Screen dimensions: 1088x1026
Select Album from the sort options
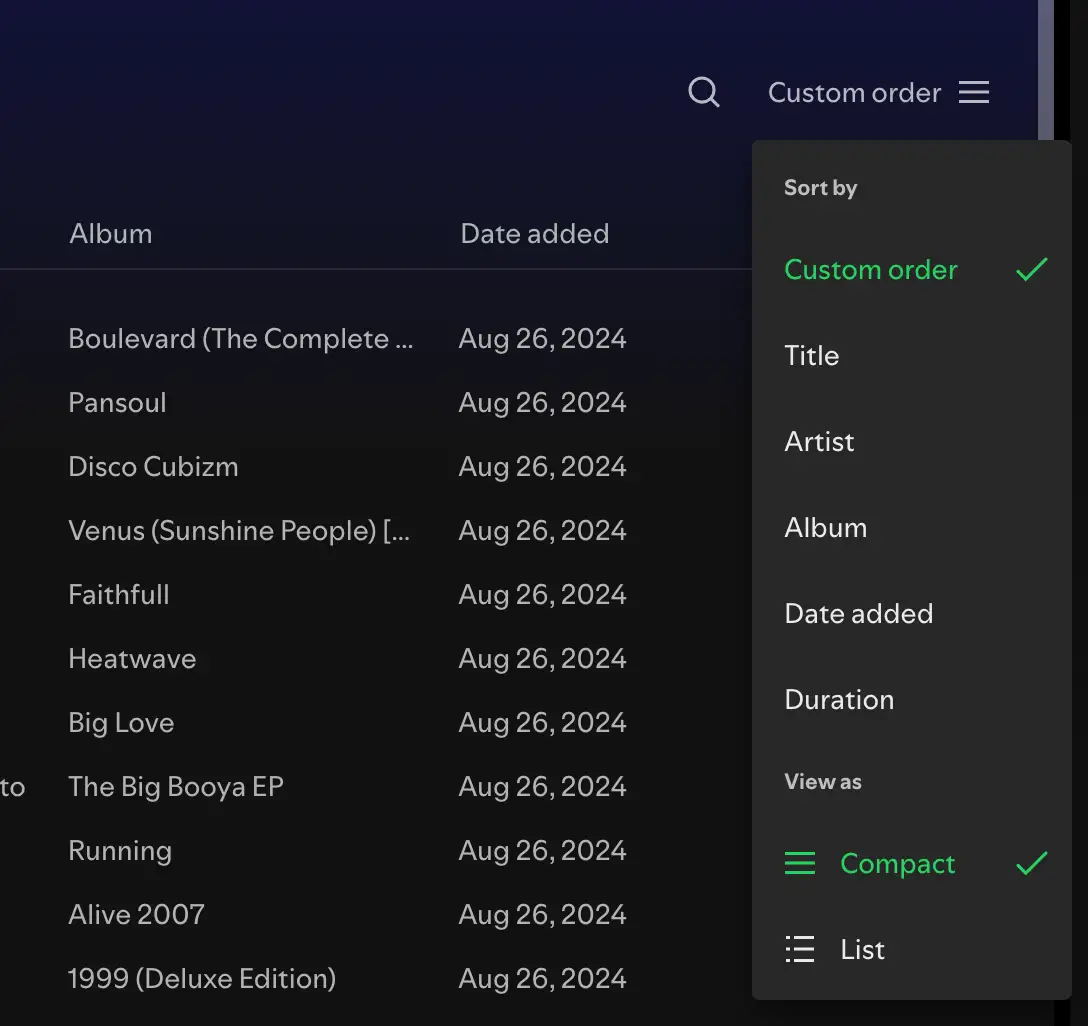(826, 527)
